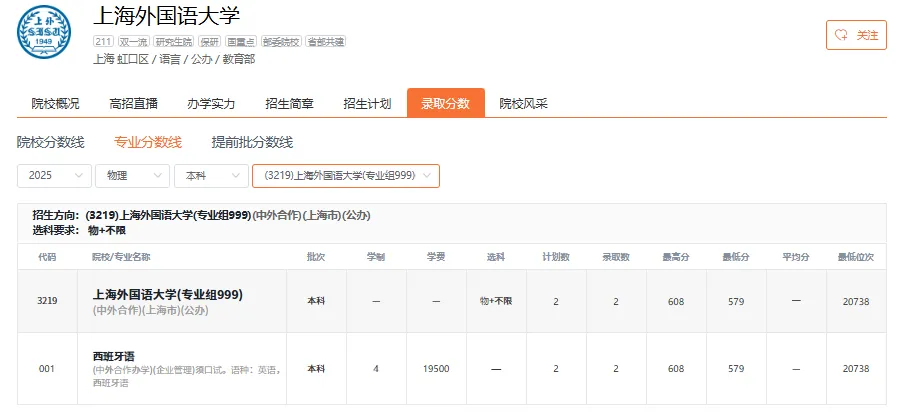This screenshot has height=420, width=909.
Task: Click the 计划数 column header
Action: click(x=556, y=257)
